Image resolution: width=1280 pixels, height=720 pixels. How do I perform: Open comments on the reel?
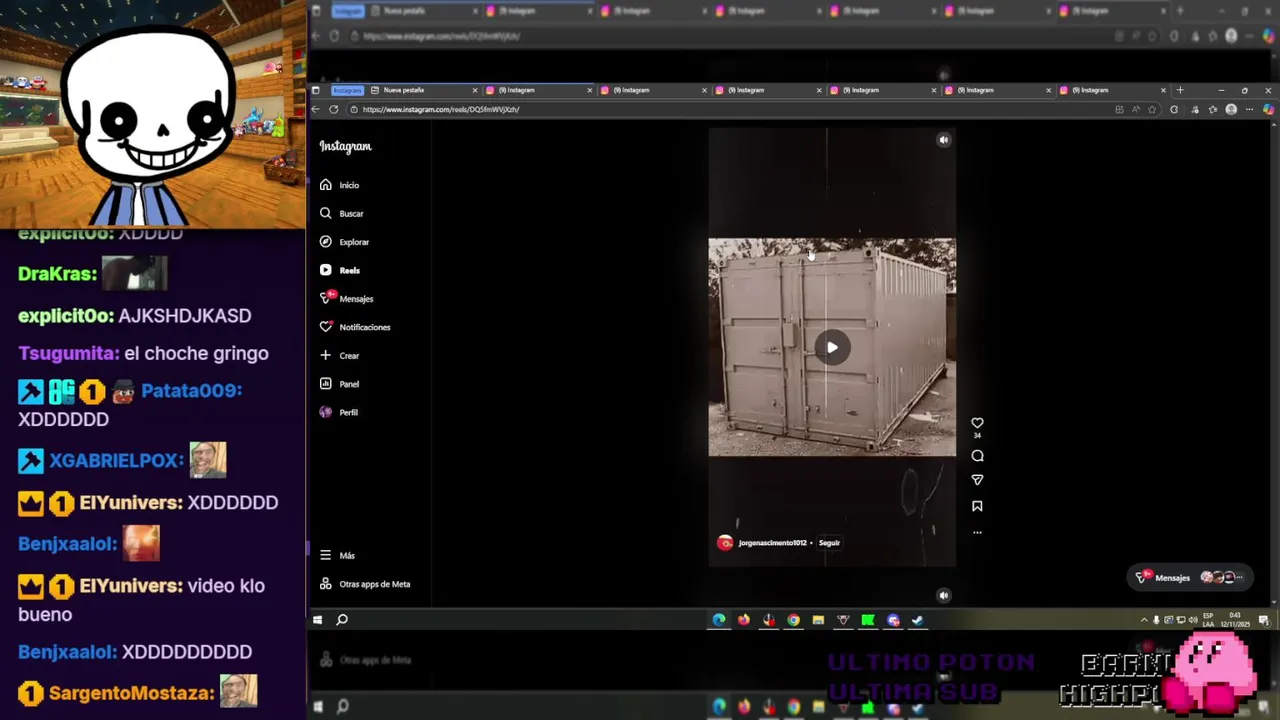click(977, 456)
